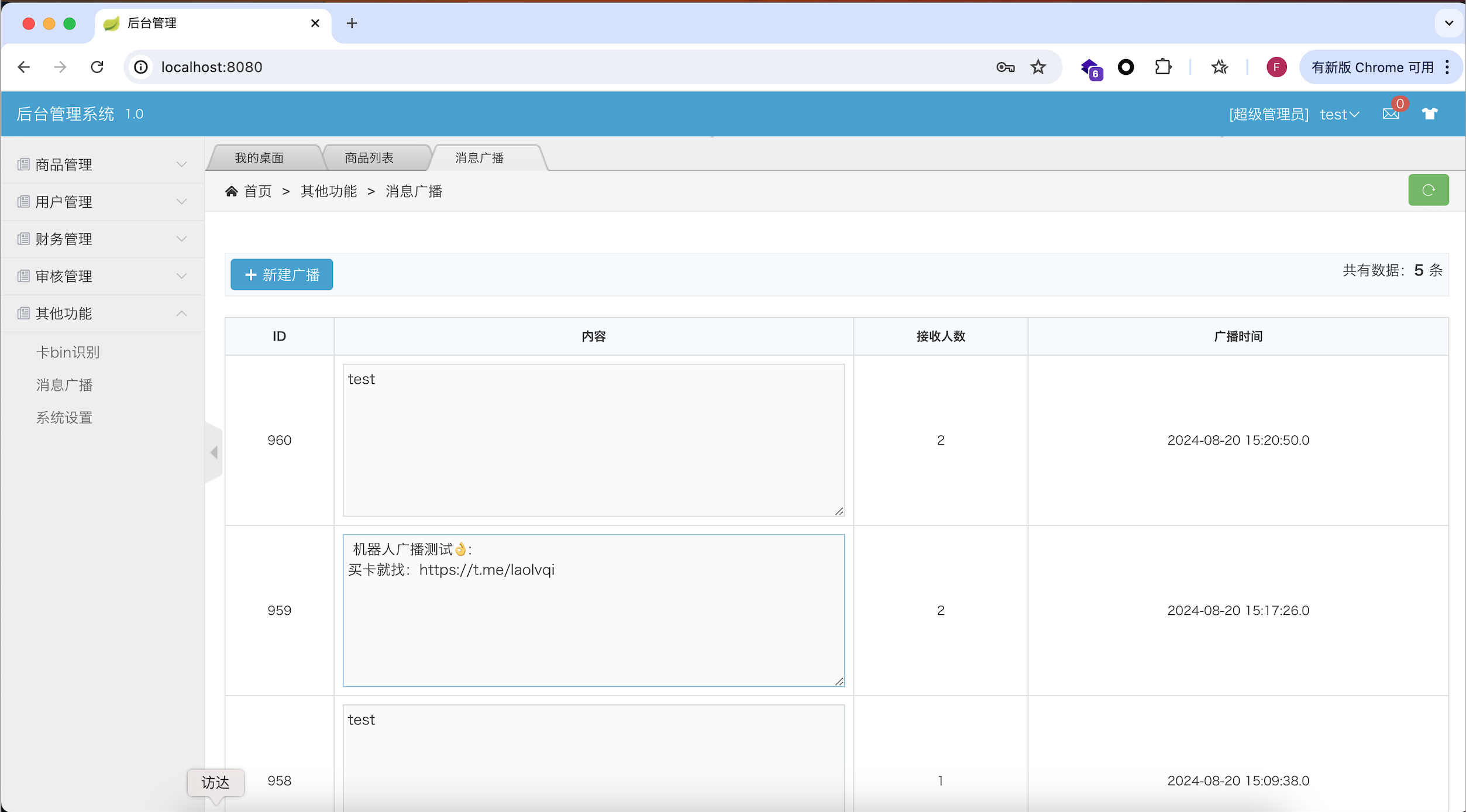This screenshot has height=812, width=1466.
Task: Click the black circle extension icon
Action: (x=1126, y=67)
